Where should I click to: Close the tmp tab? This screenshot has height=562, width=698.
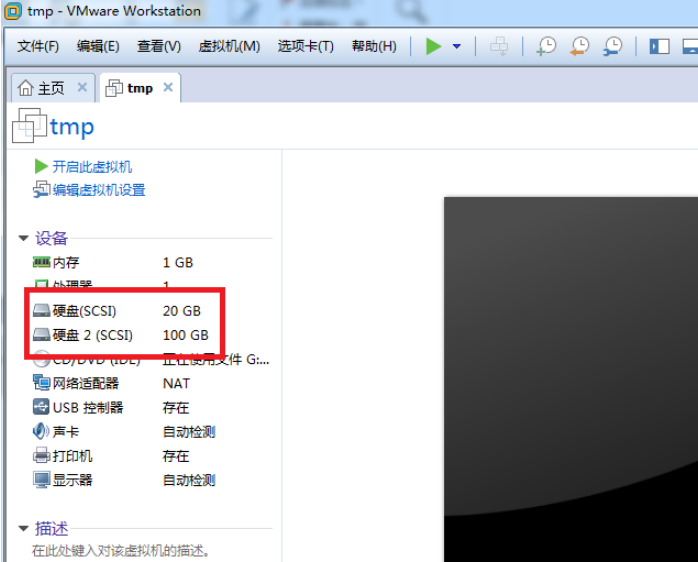tap(168, 88)
